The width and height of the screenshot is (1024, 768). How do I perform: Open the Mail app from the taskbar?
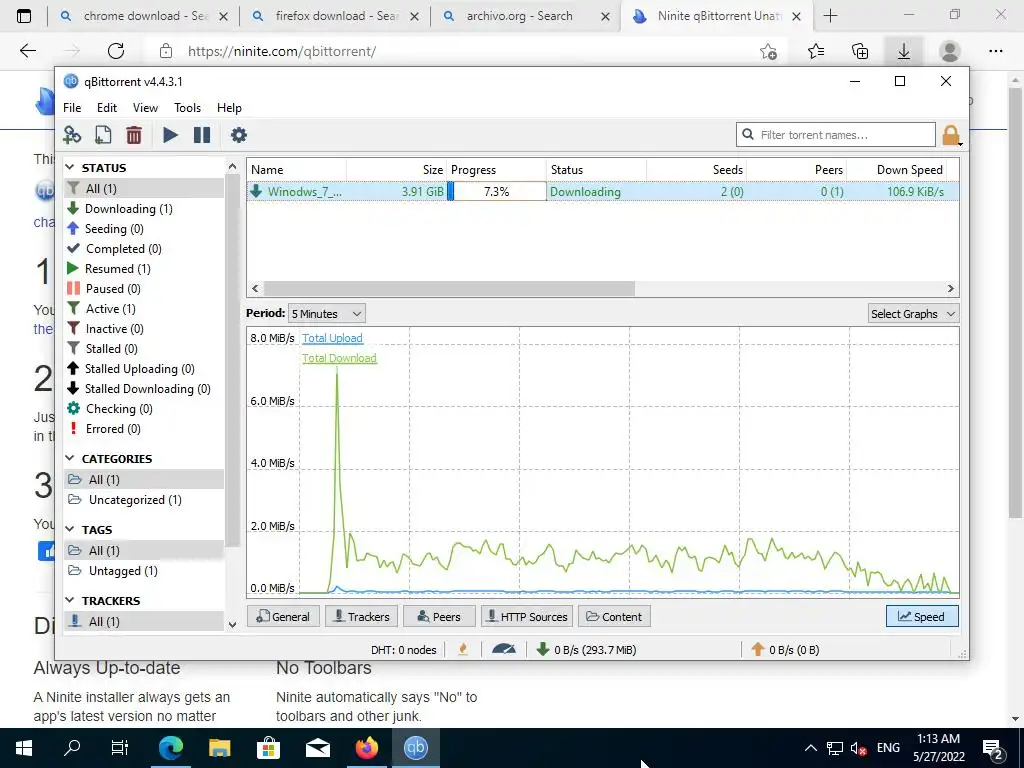coord(317,748)
